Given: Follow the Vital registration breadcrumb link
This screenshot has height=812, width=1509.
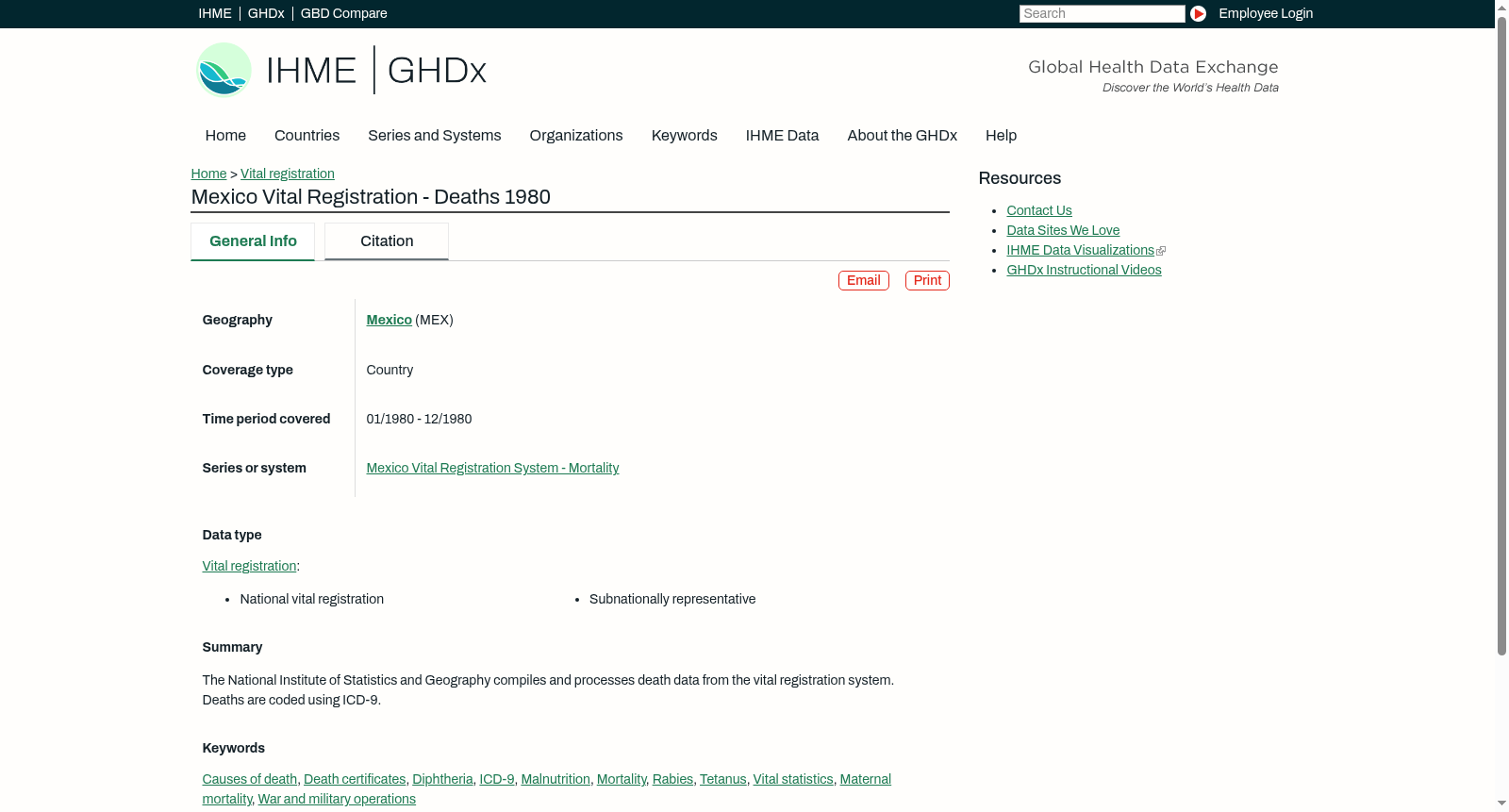Looking at the screenshot, I should [x=288, y=174].
